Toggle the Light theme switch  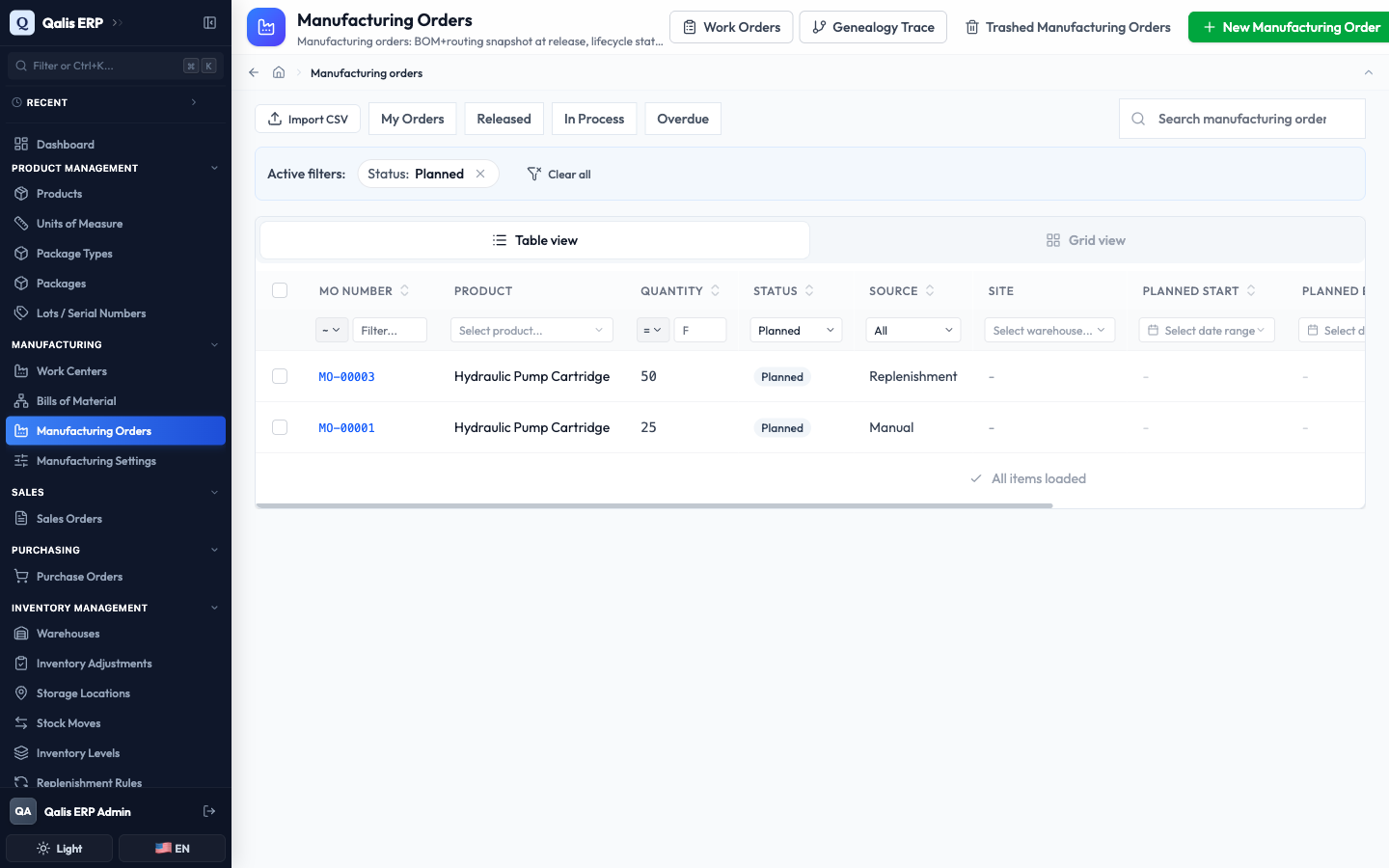(62, 849)
